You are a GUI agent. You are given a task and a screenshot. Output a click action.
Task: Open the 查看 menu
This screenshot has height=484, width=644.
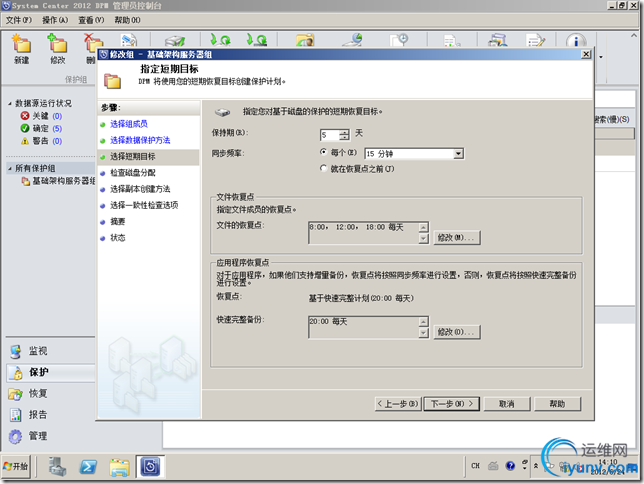91,20
